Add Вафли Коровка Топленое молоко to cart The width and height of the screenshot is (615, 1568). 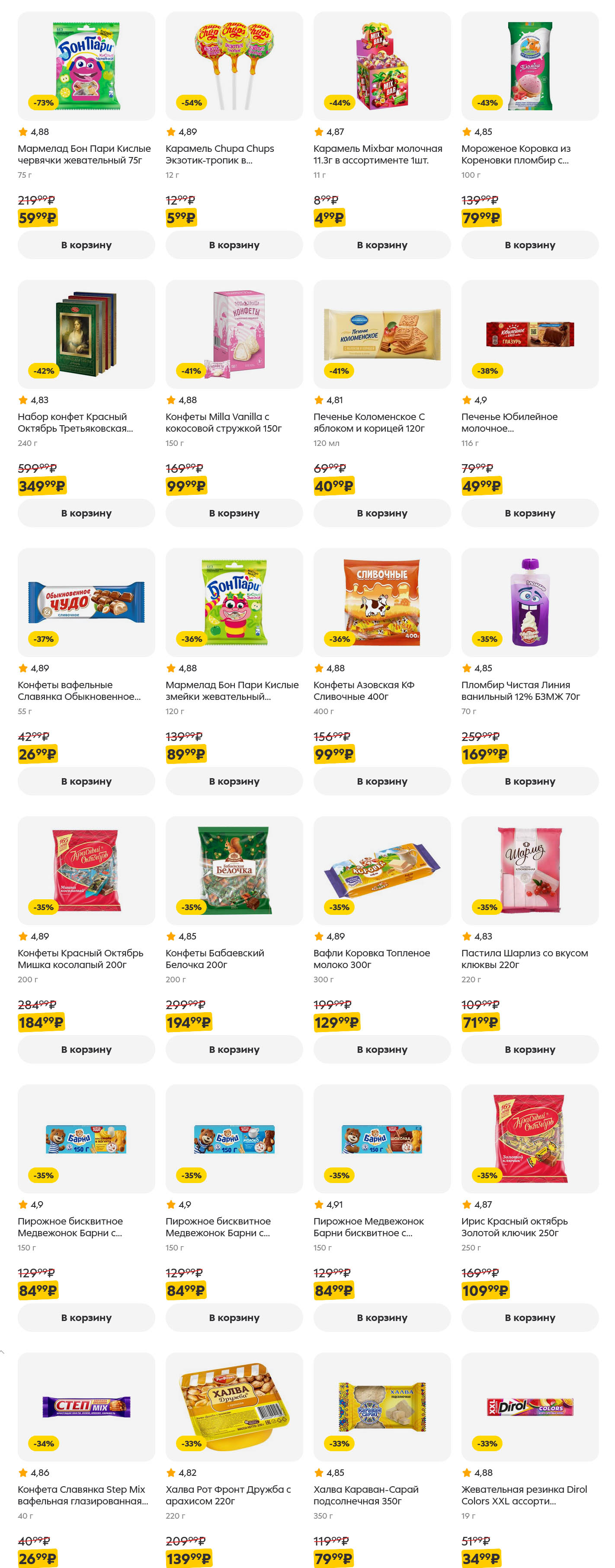point(381,1049)
